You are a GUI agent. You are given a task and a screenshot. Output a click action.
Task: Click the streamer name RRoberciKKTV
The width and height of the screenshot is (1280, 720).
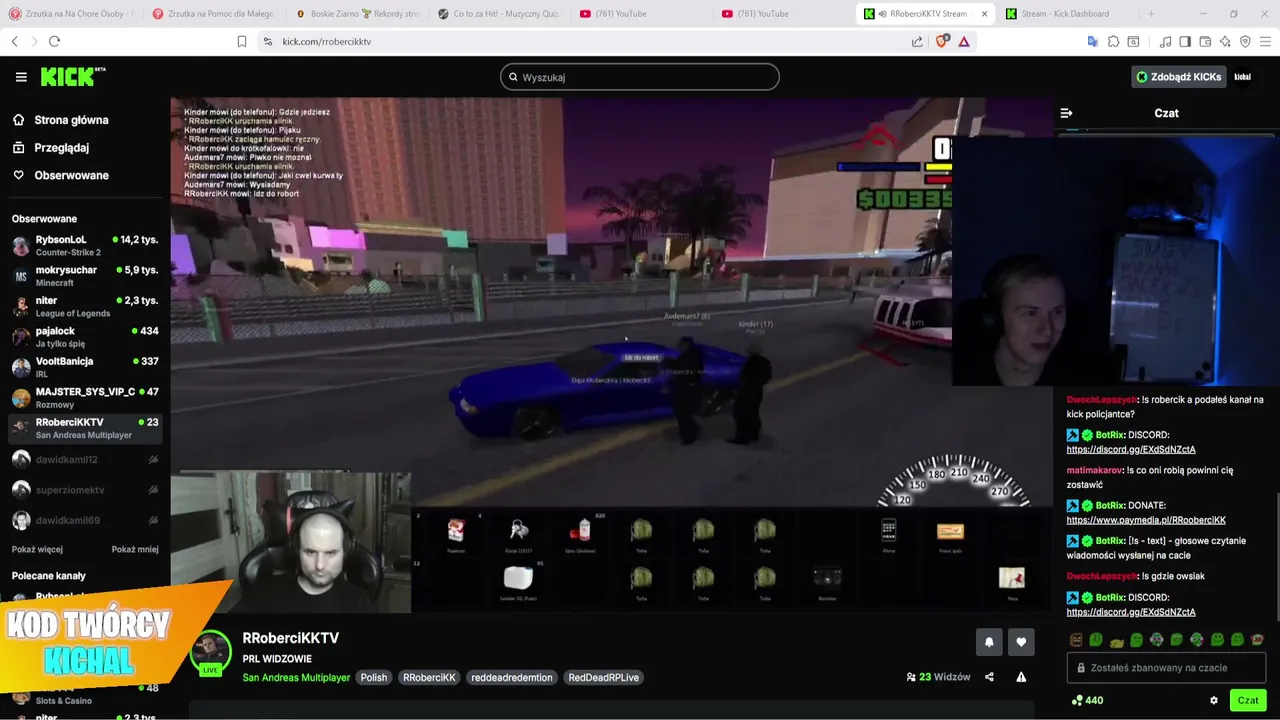(x=290, y=638)
